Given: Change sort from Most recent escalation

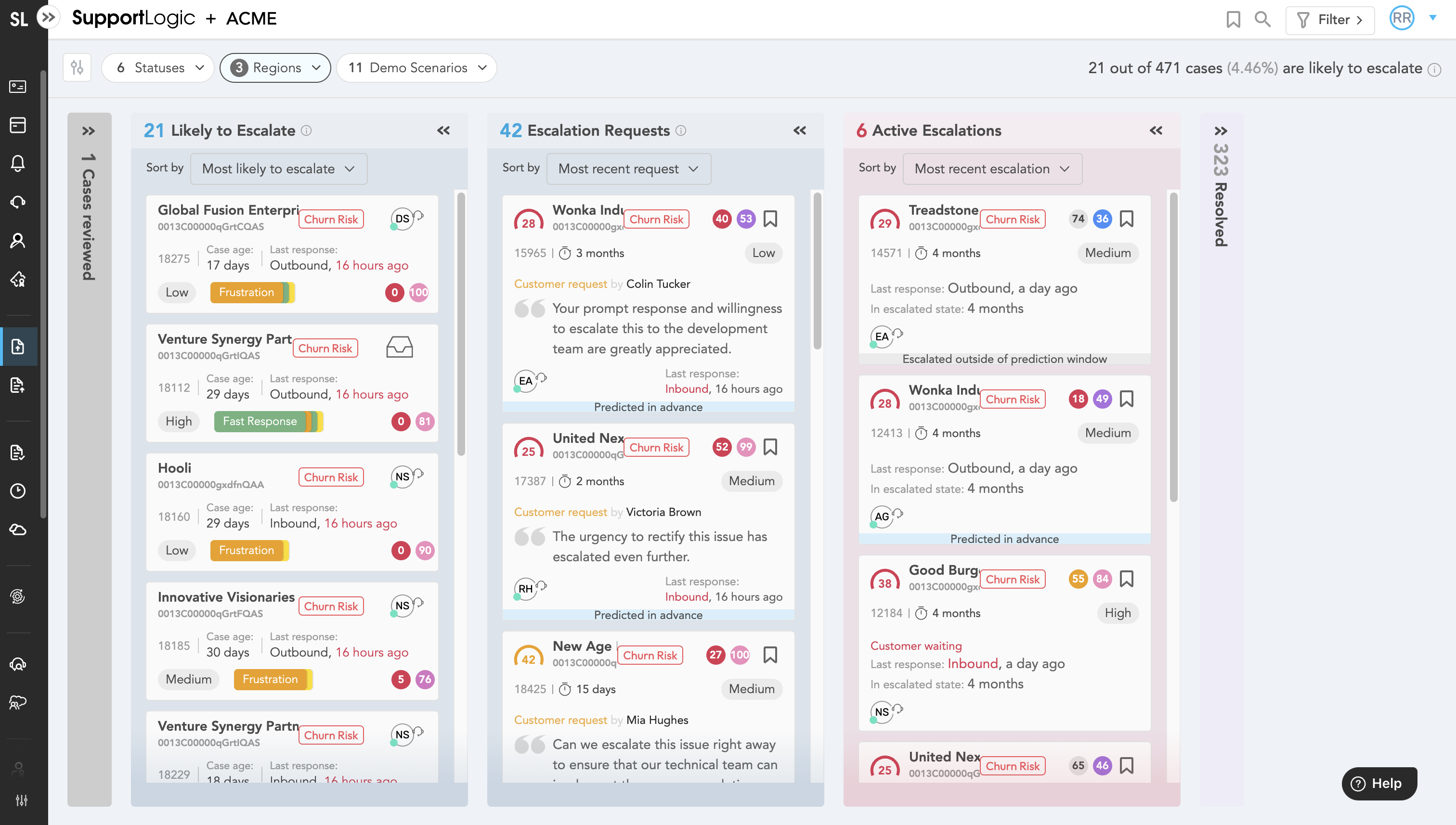Looking at the screenshot, I should (x=992, y=169).
